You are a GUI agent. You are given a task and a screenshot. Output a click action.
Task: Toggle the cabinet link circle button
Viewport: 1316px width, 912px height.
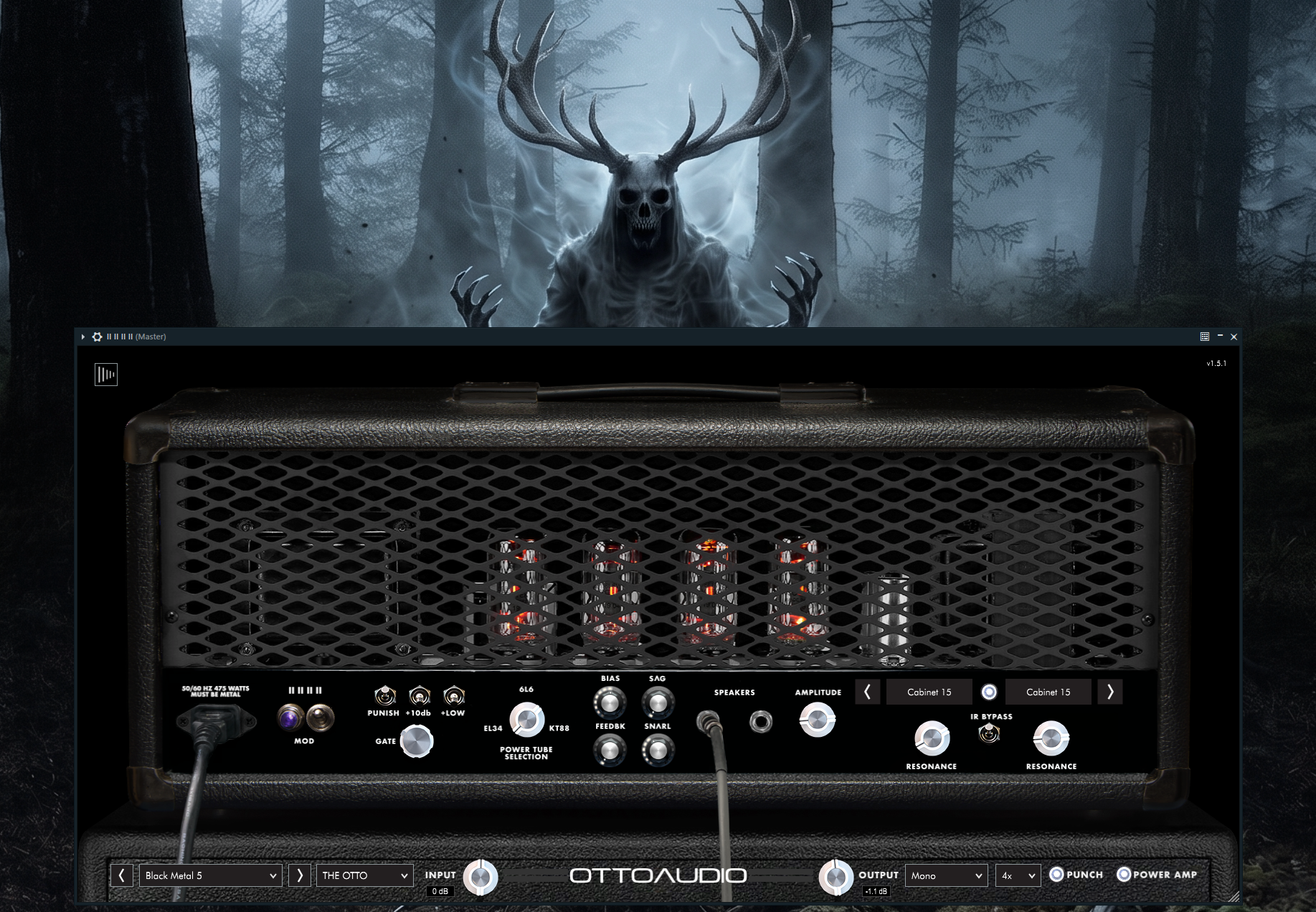click(x=989, y=692)
